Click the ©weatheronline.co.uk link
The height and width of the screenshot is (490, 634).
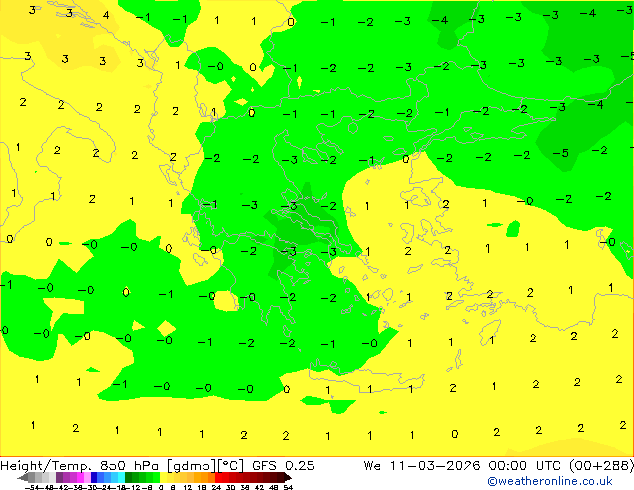point(550,481)
